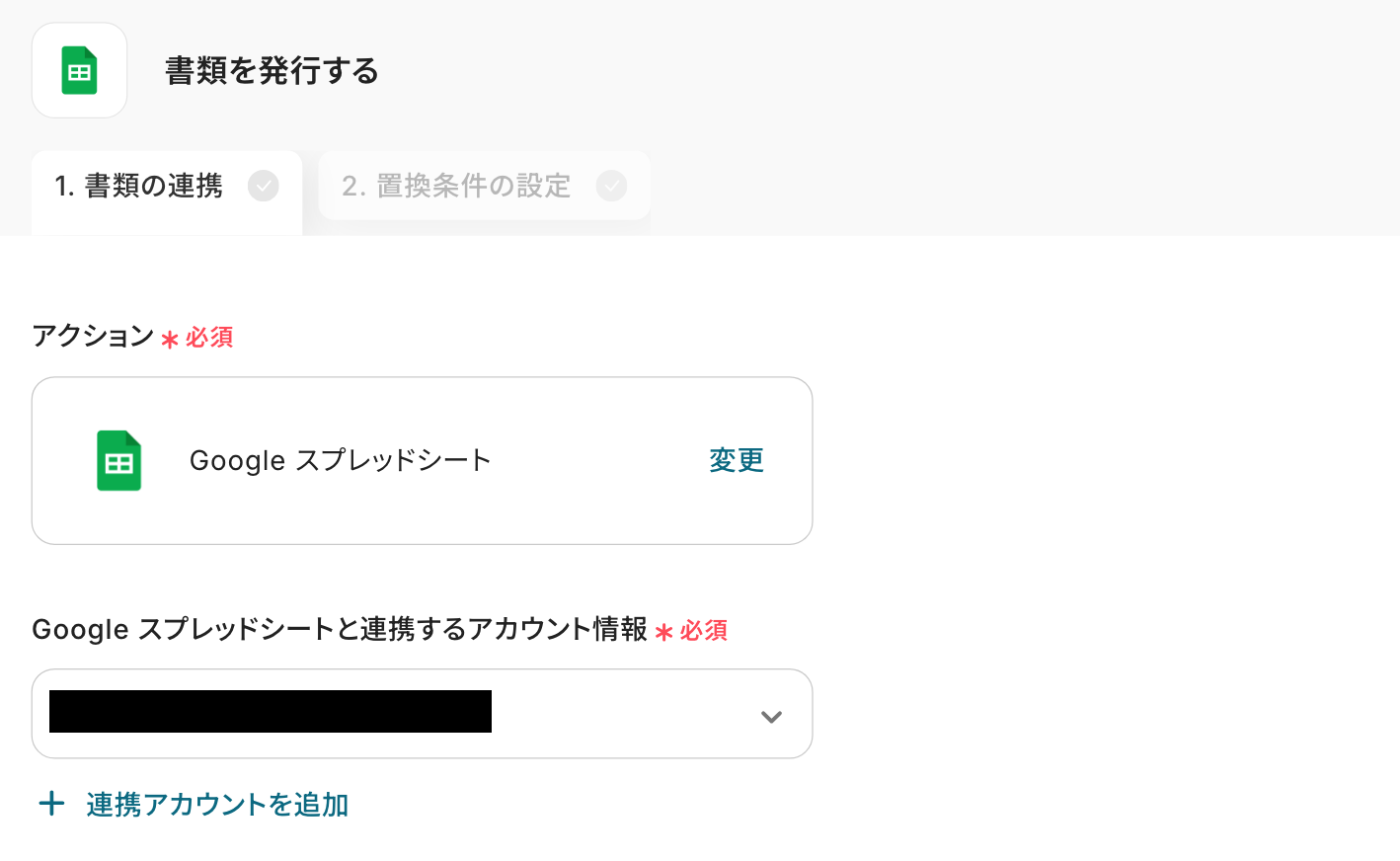This screenshot has width=1400, height=861.
Task: Click the 連携アカウントを追加 link
Action: point(217,805)
